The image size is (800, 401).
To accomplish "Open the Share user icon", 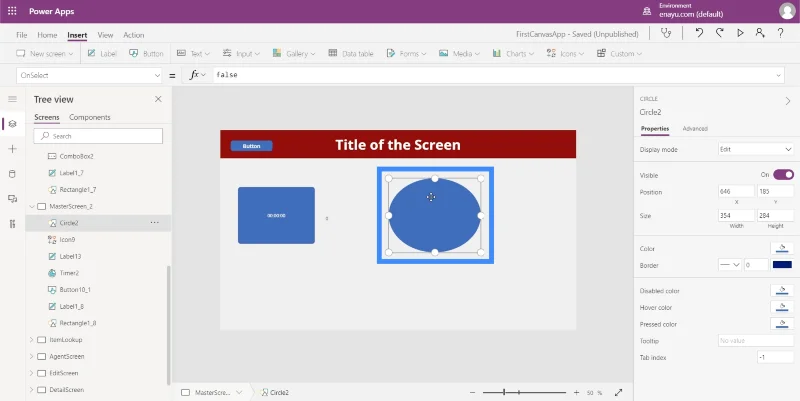I will (x=760, y=33).
